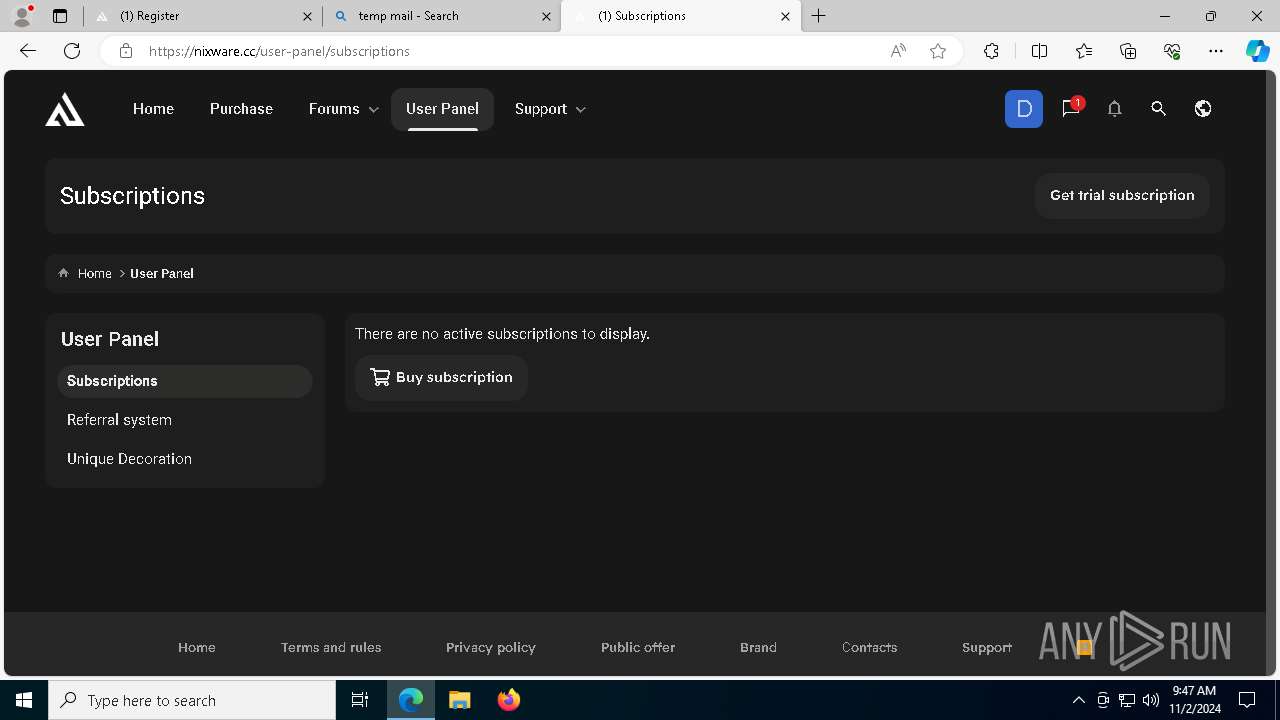The width and height of the screenshot is (1280, 720).
Task: Open File Explorer from taskbar
Action: [460, 700]
